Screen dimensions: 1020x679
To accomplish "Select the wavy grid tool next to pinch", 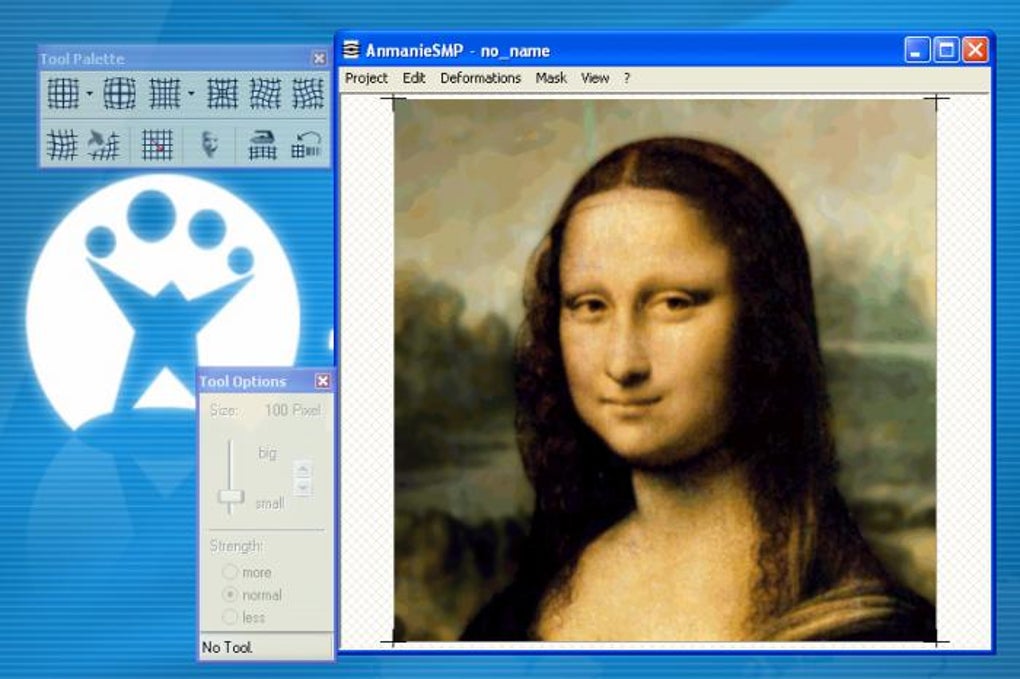I will click(x=265, y=93).
